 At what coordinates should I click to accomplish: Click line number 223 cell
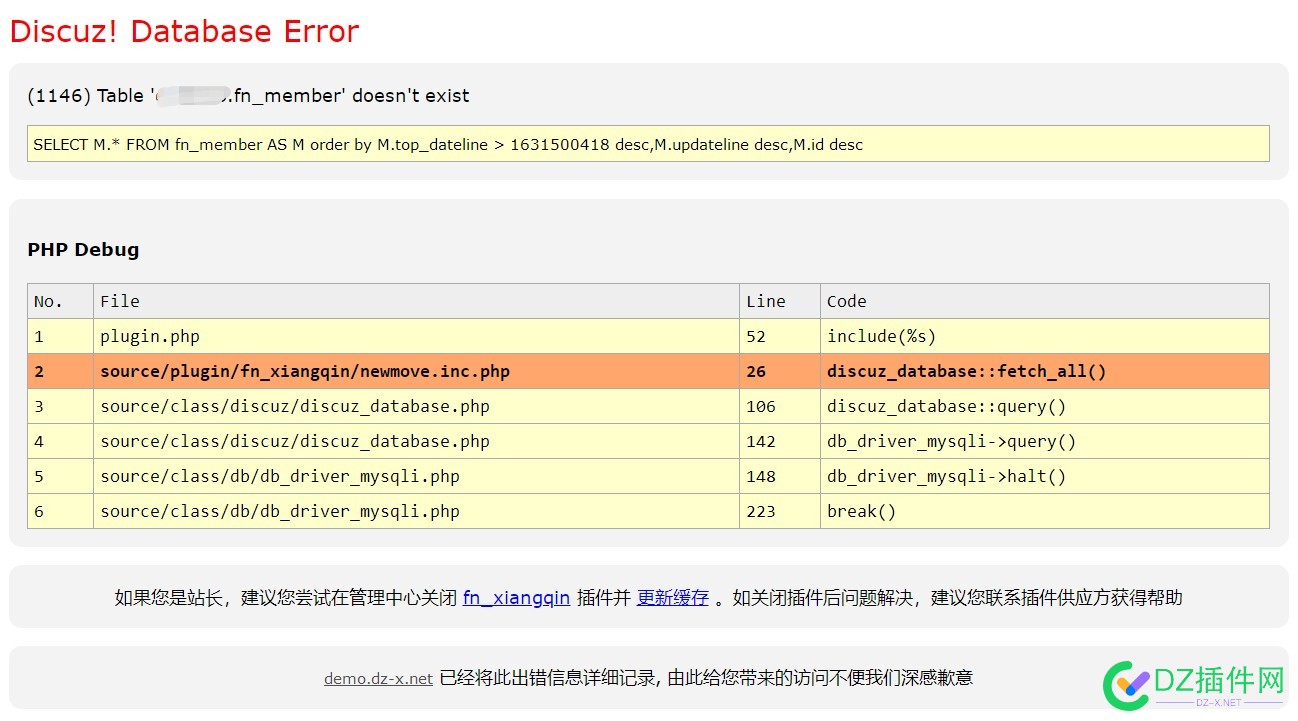pos(780,511)
